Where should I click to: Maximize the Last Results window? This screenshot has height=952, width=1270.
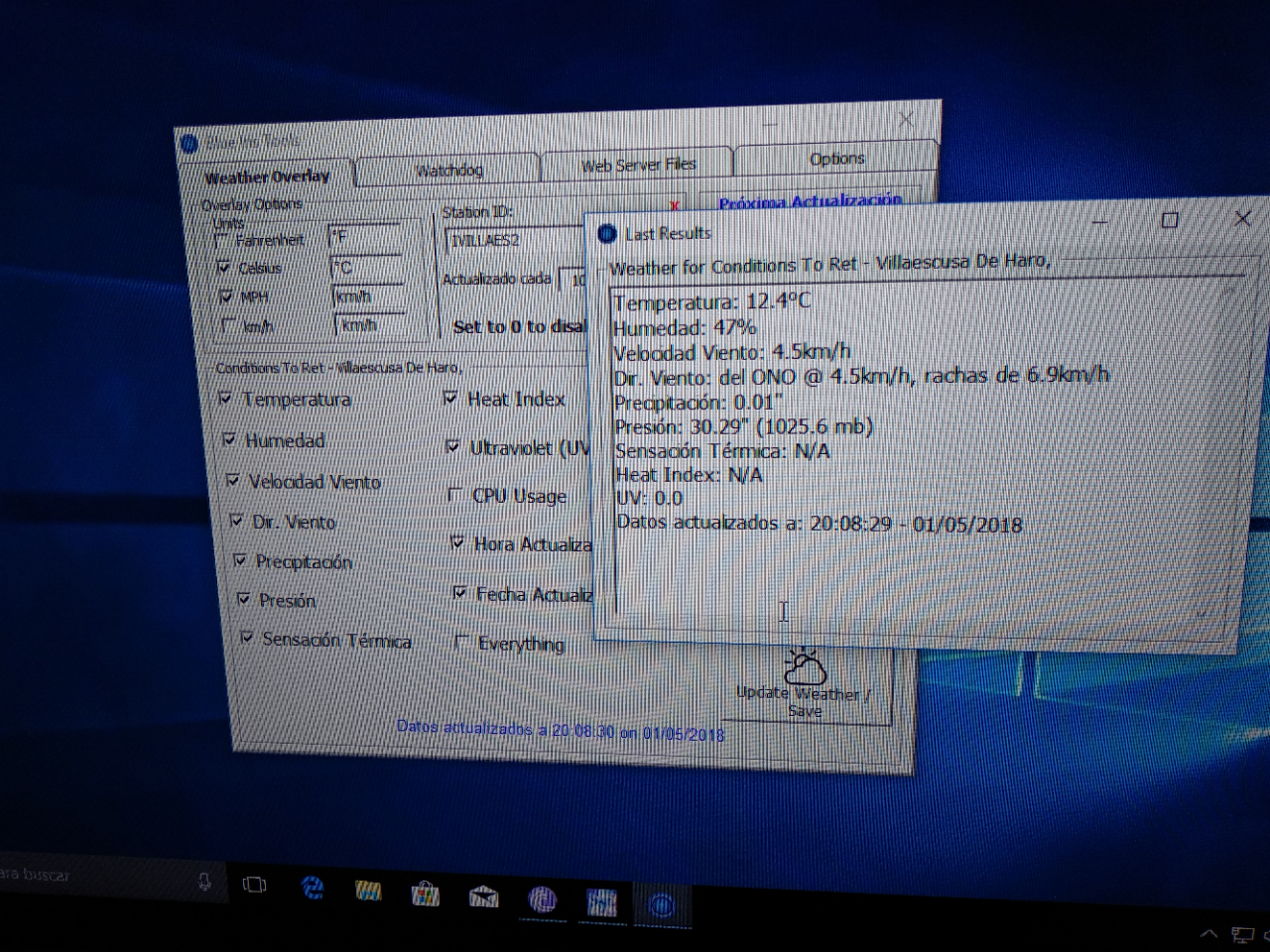click(1170, 220)
